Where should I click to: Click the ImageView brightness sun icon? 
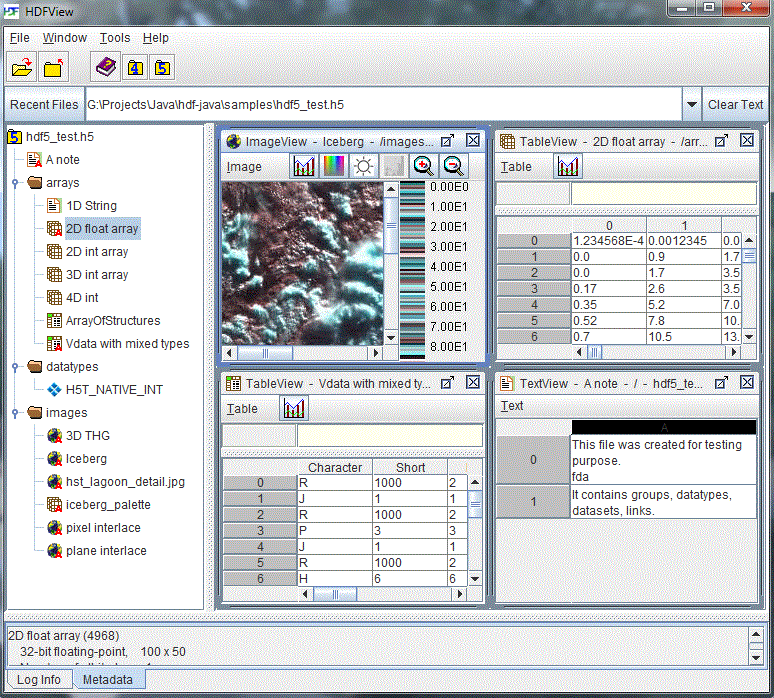(363, 166)
